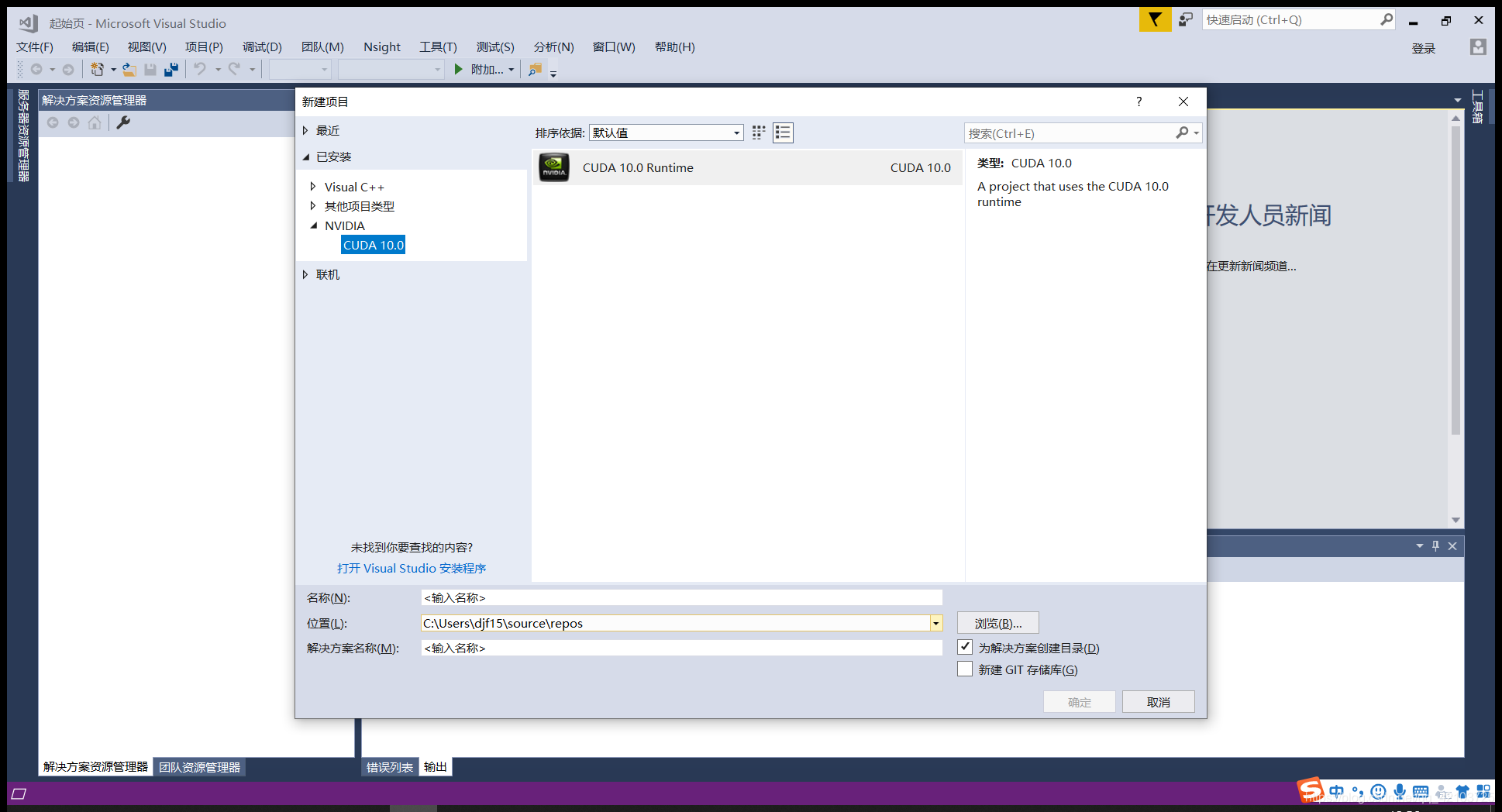Click the Navigate Backward toolbar icon
The image size is (1502, 812).
[36, 69]
